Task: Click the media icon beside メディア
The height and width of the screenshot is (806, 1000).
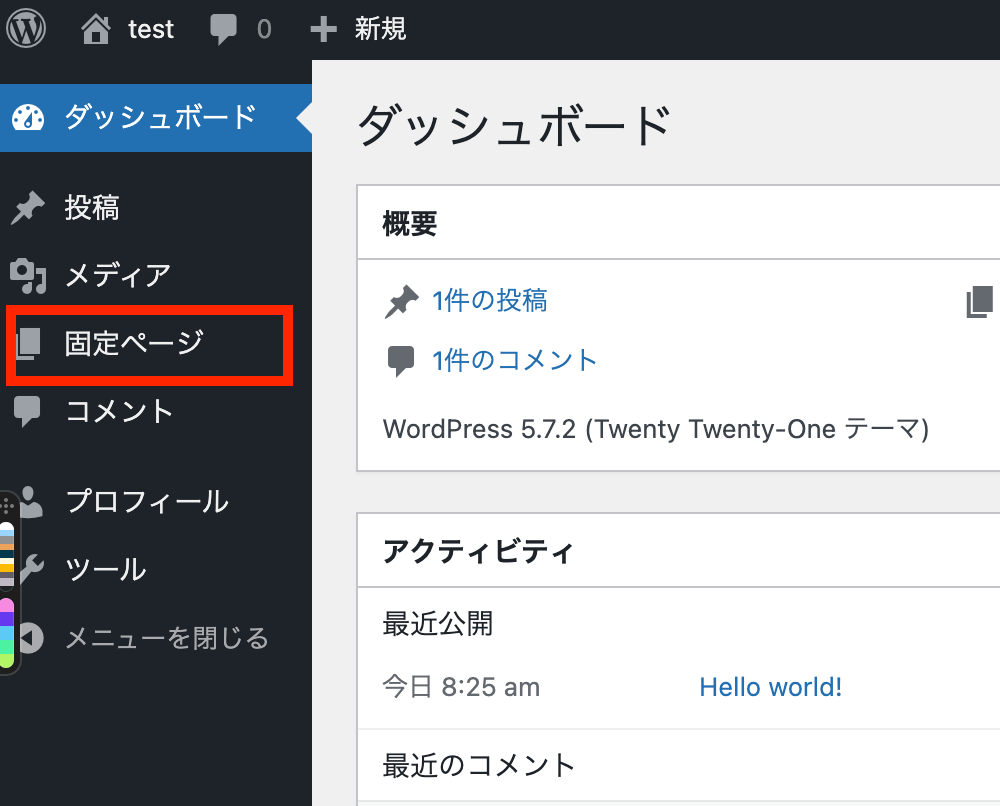Action: 28,276
